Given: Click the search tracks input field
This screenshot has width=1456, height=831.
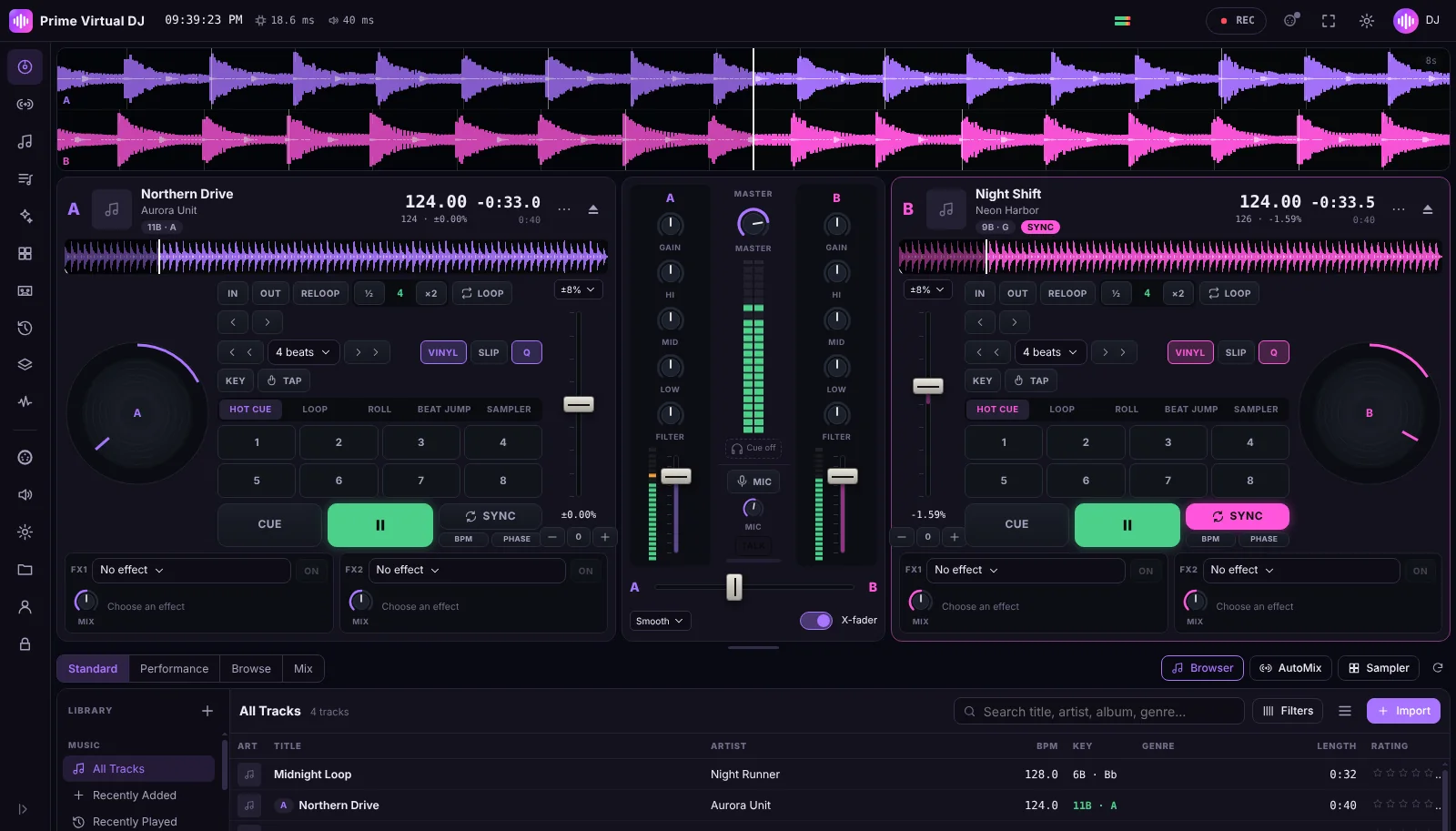Looking at the screenshot, I should click(1098, 711).
